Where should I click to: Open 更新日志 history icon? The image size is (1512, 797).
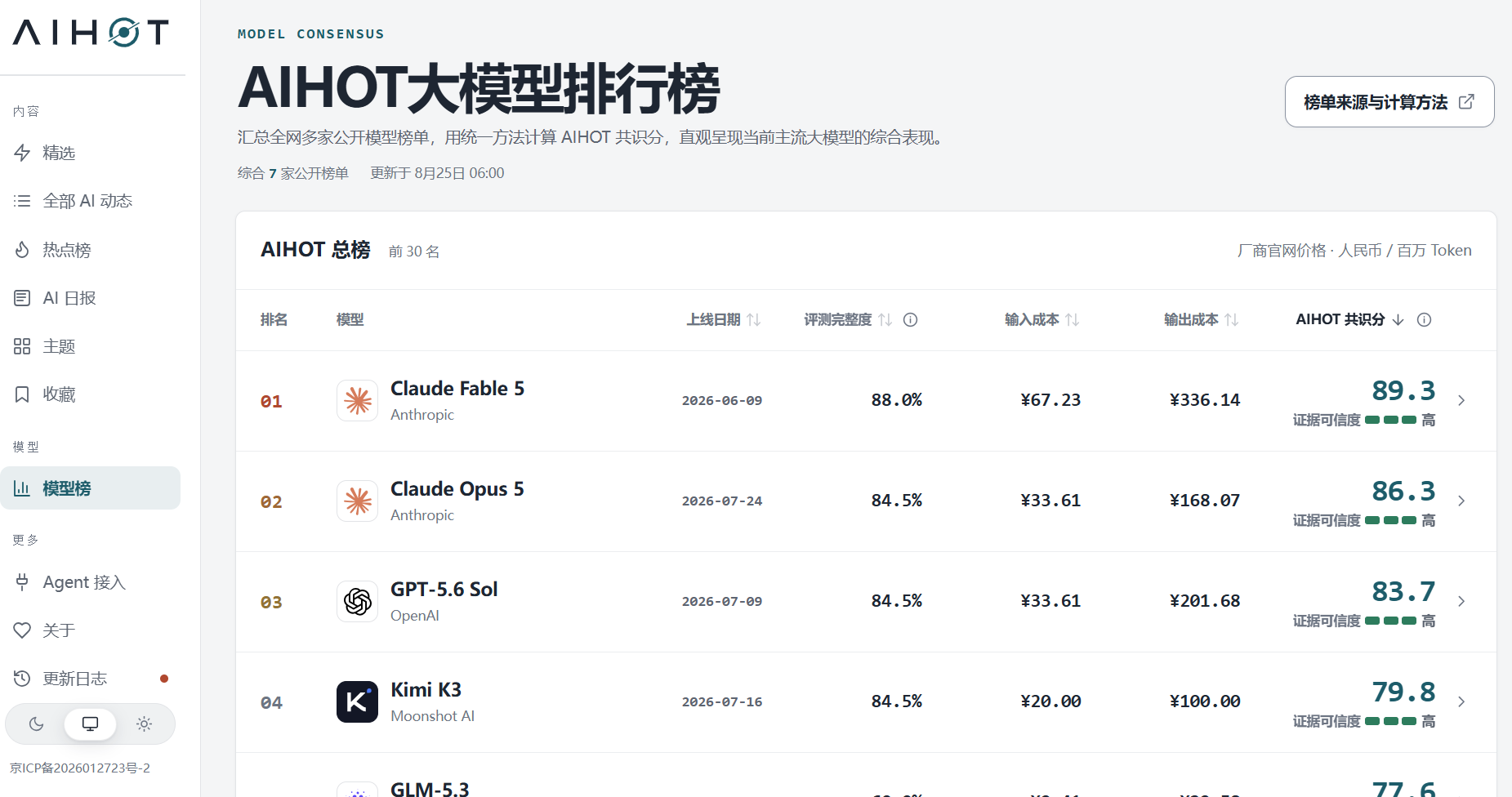click(22, 679)
